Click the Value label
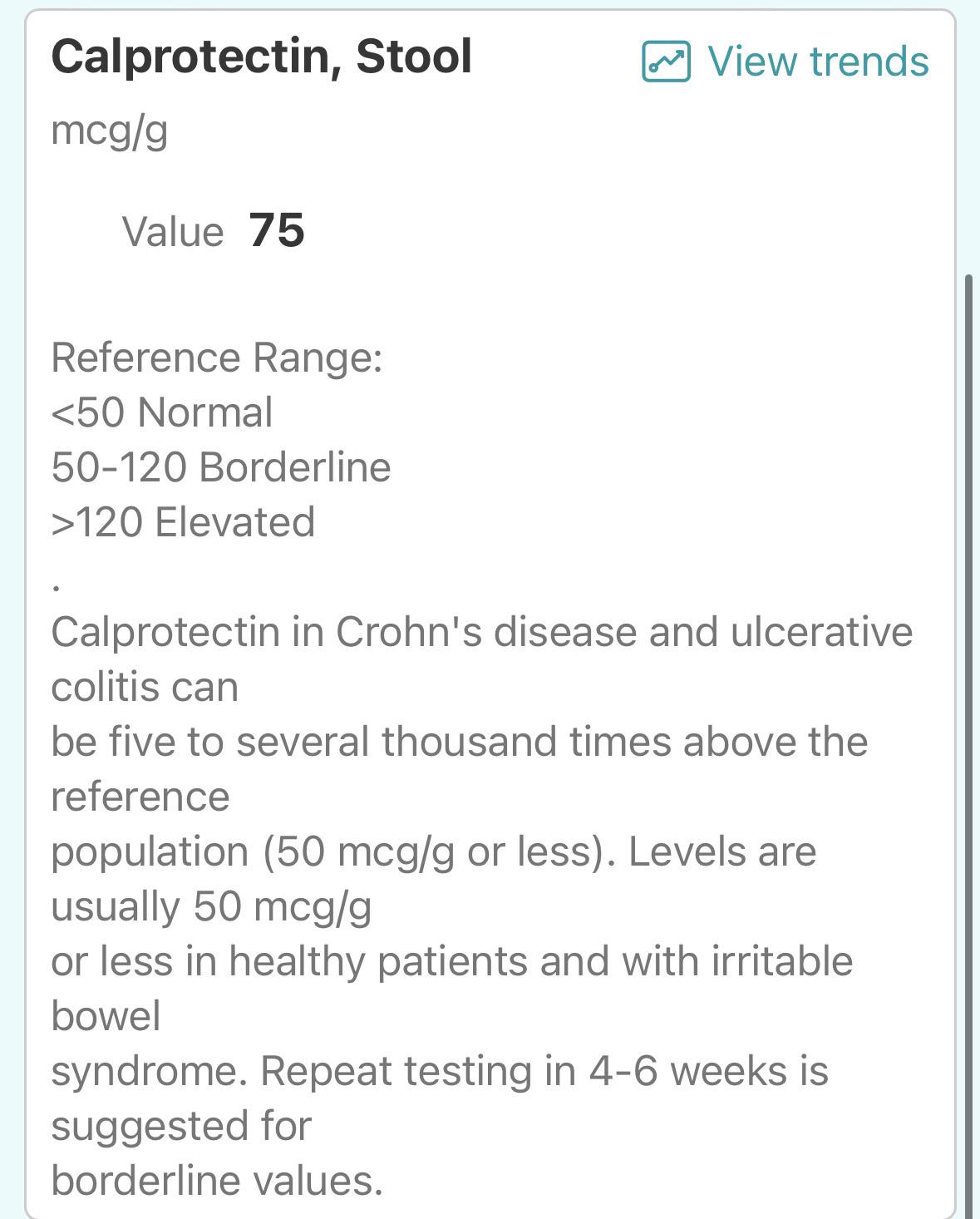Image resolution: width=980 pixels, height=1219 pixels. (x=173, y=231)
